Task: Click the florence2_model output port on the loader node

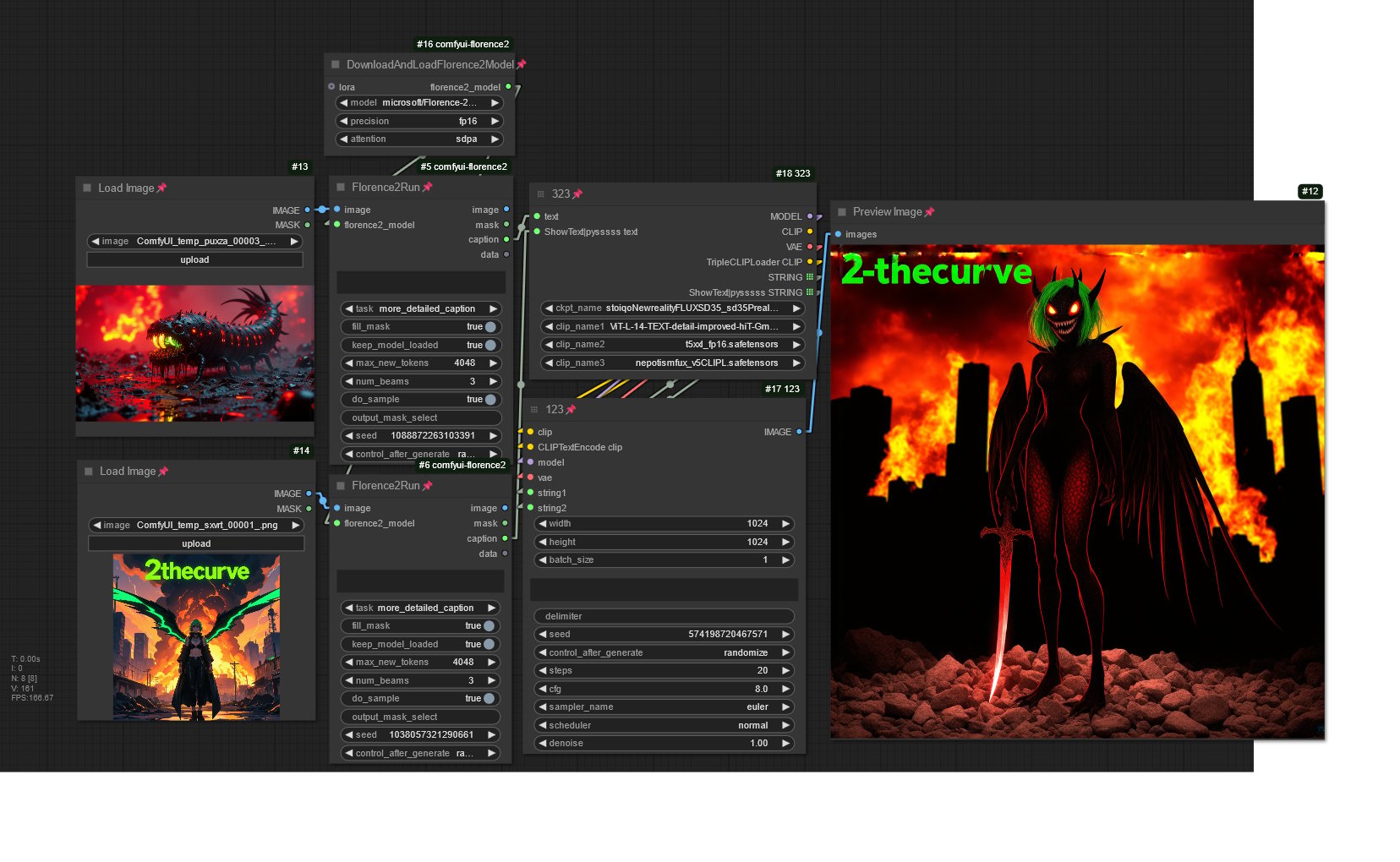Action: 508,86
